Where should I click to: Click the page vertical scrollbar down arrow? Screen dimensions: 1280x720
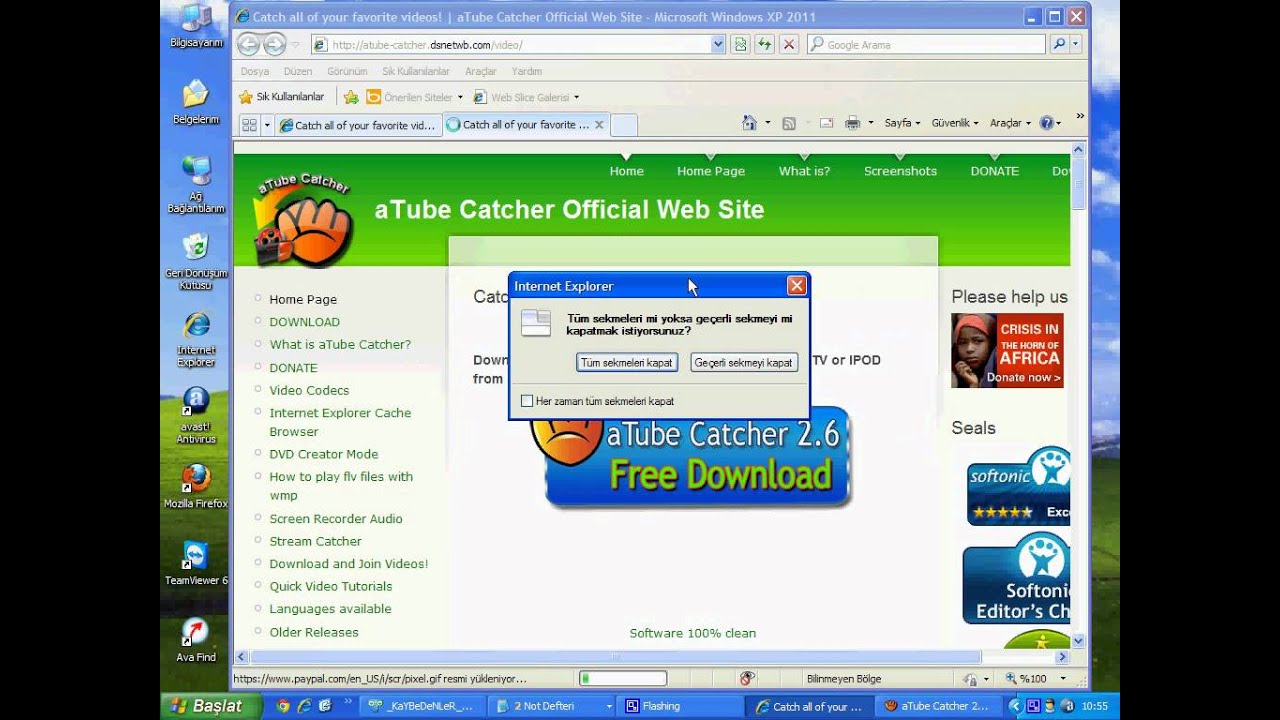[1078, 641]
